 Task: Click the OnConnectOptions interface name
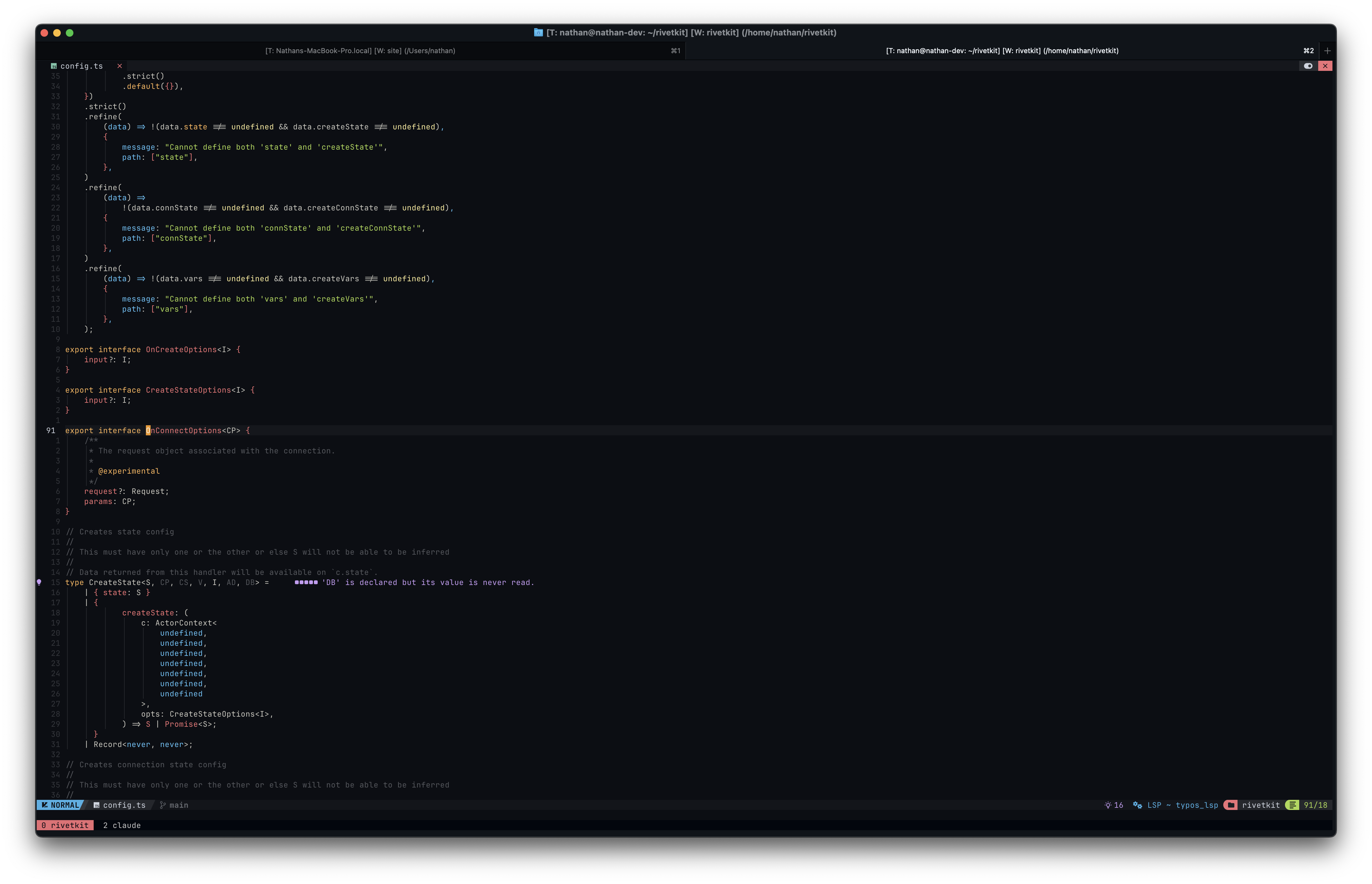[x=184, y=431]
